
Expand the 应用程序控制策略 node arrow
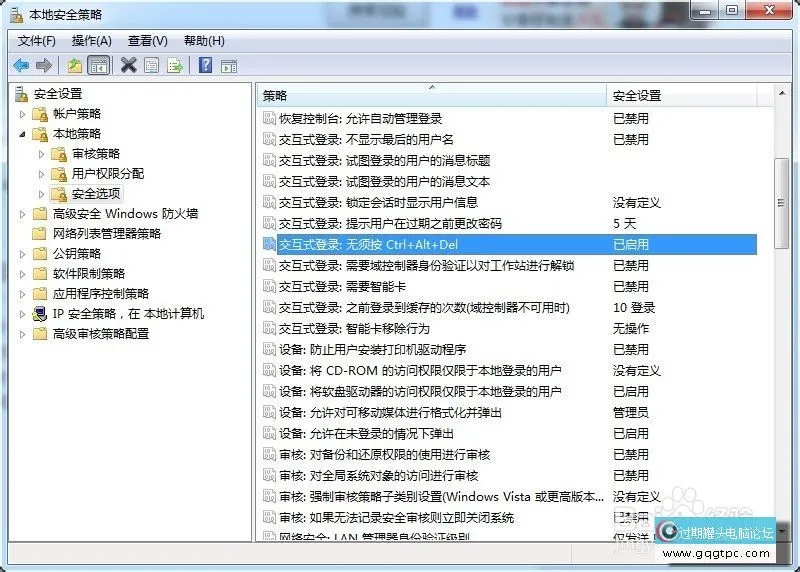[x=22, y=294]
